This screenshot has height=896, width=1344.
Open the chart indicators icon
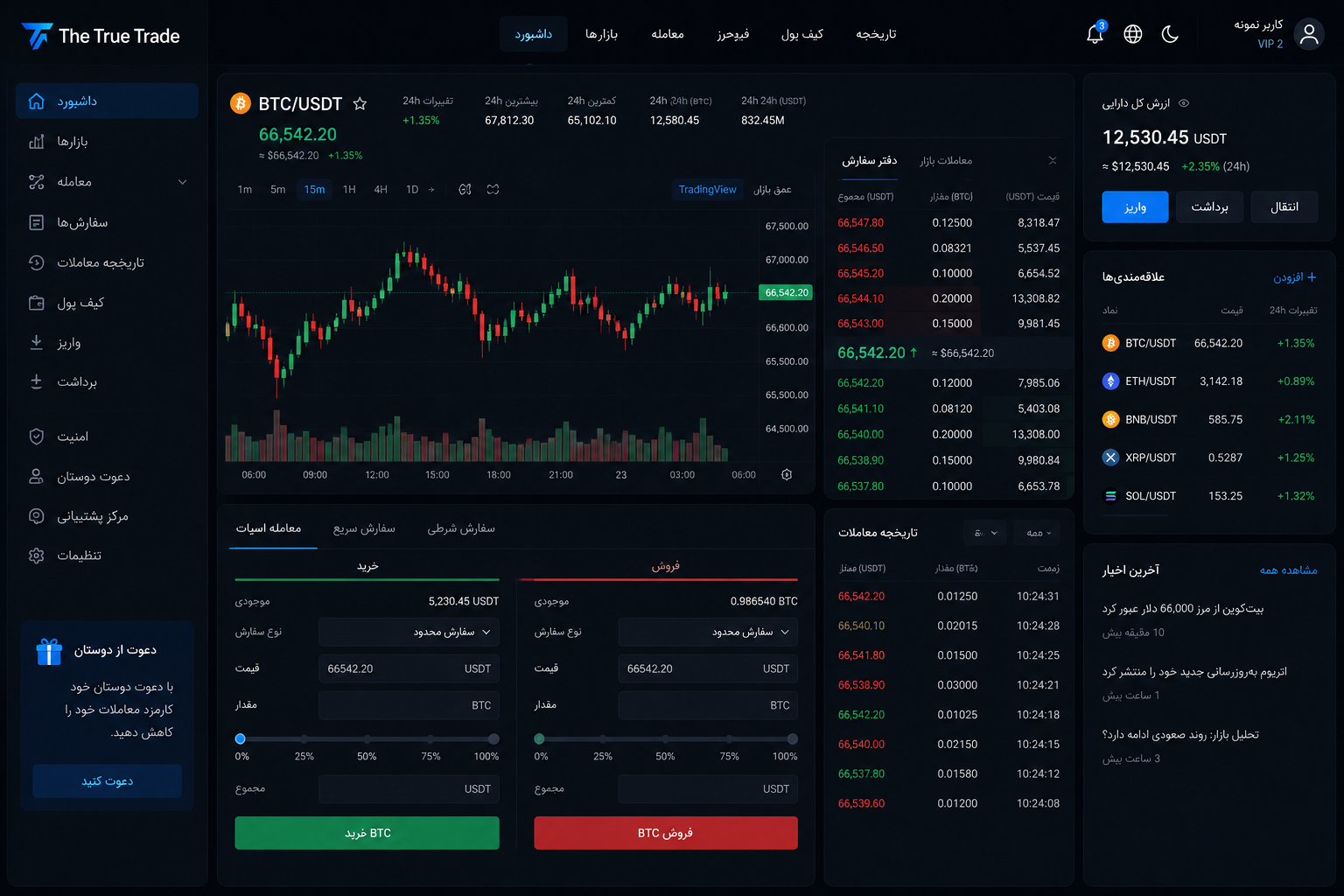465,189
